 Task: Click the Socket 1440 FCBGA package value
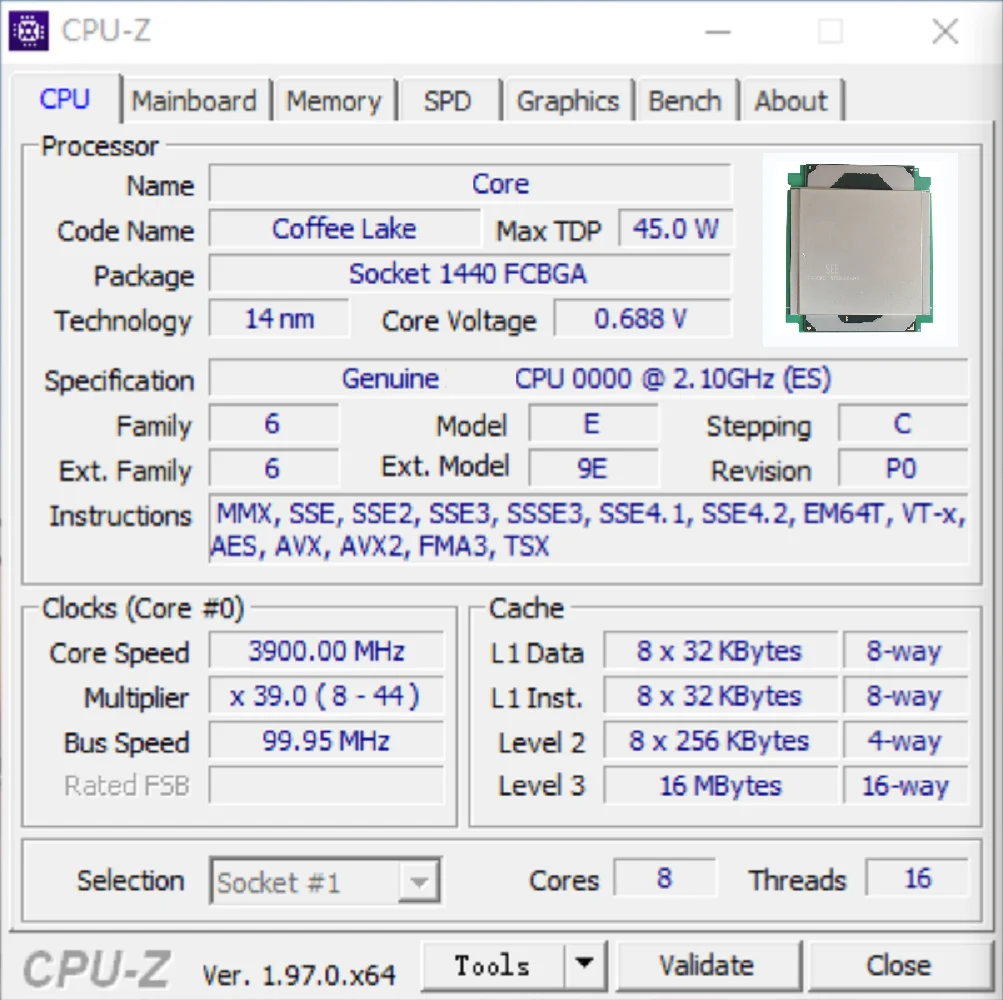point(470,273)
